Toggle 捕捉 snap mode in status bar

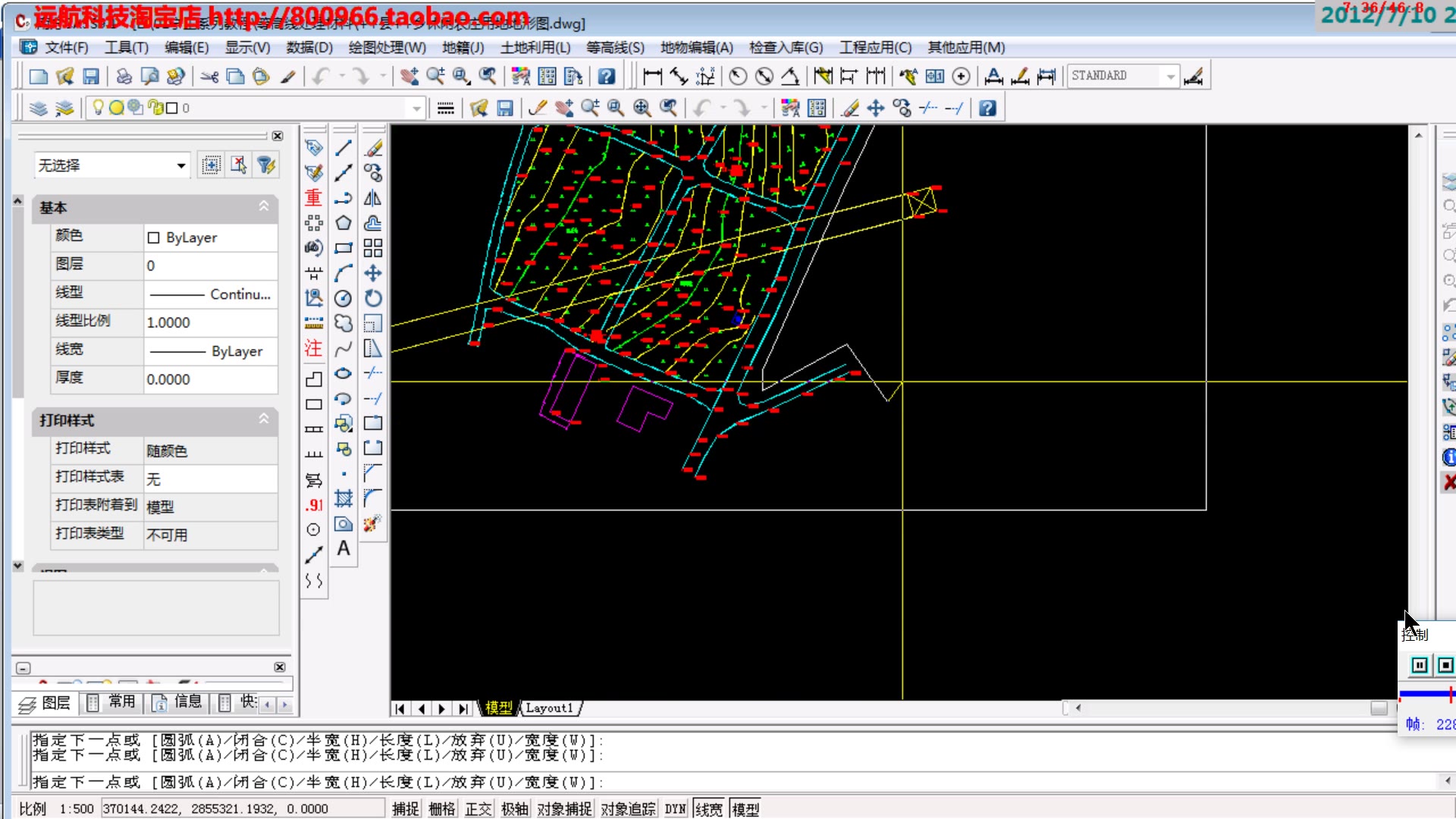click(406, 809)
